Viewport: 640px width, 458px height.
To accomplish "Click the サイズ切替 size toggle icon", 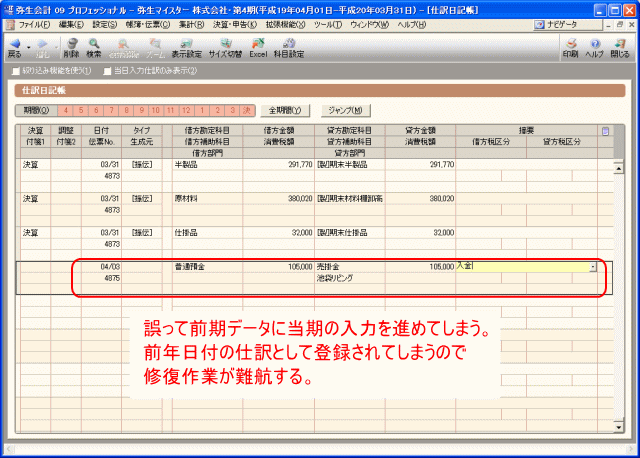I will (x=225, y=48).
